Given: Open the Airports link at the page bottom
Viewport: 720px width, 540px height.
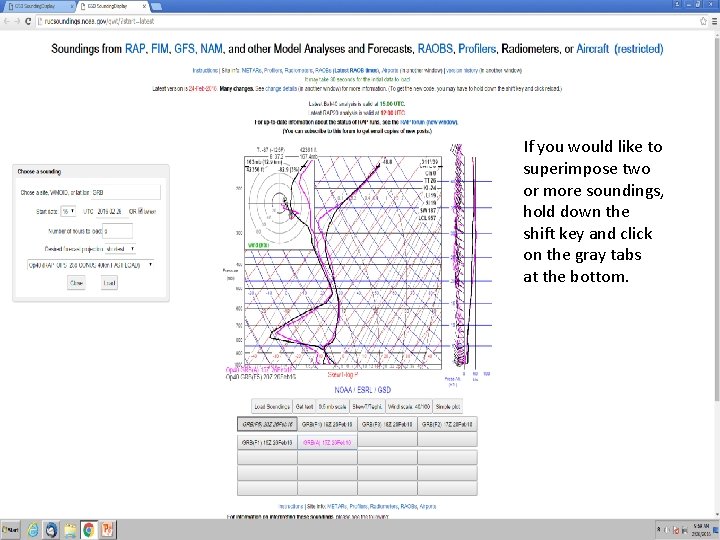Looking at the screenshot, I should (x=428, y=506).
